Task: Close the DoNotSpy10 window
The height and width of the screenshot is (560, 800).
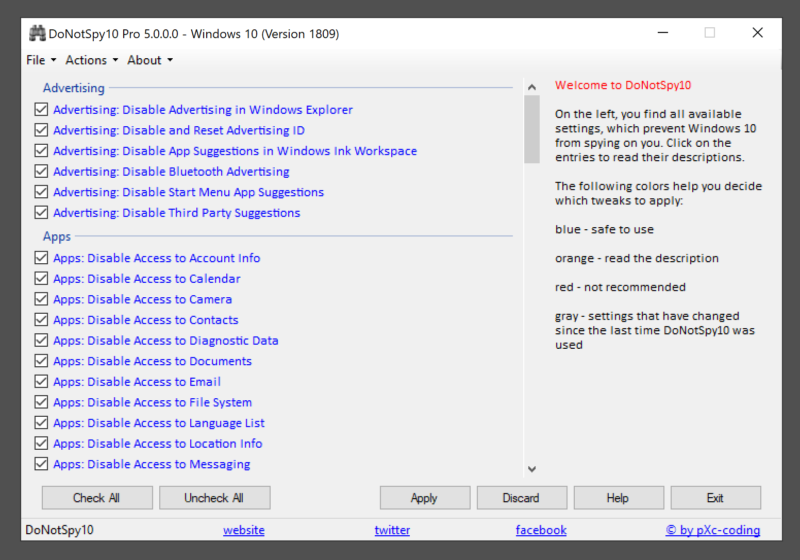Action: (x=757, y=33)
